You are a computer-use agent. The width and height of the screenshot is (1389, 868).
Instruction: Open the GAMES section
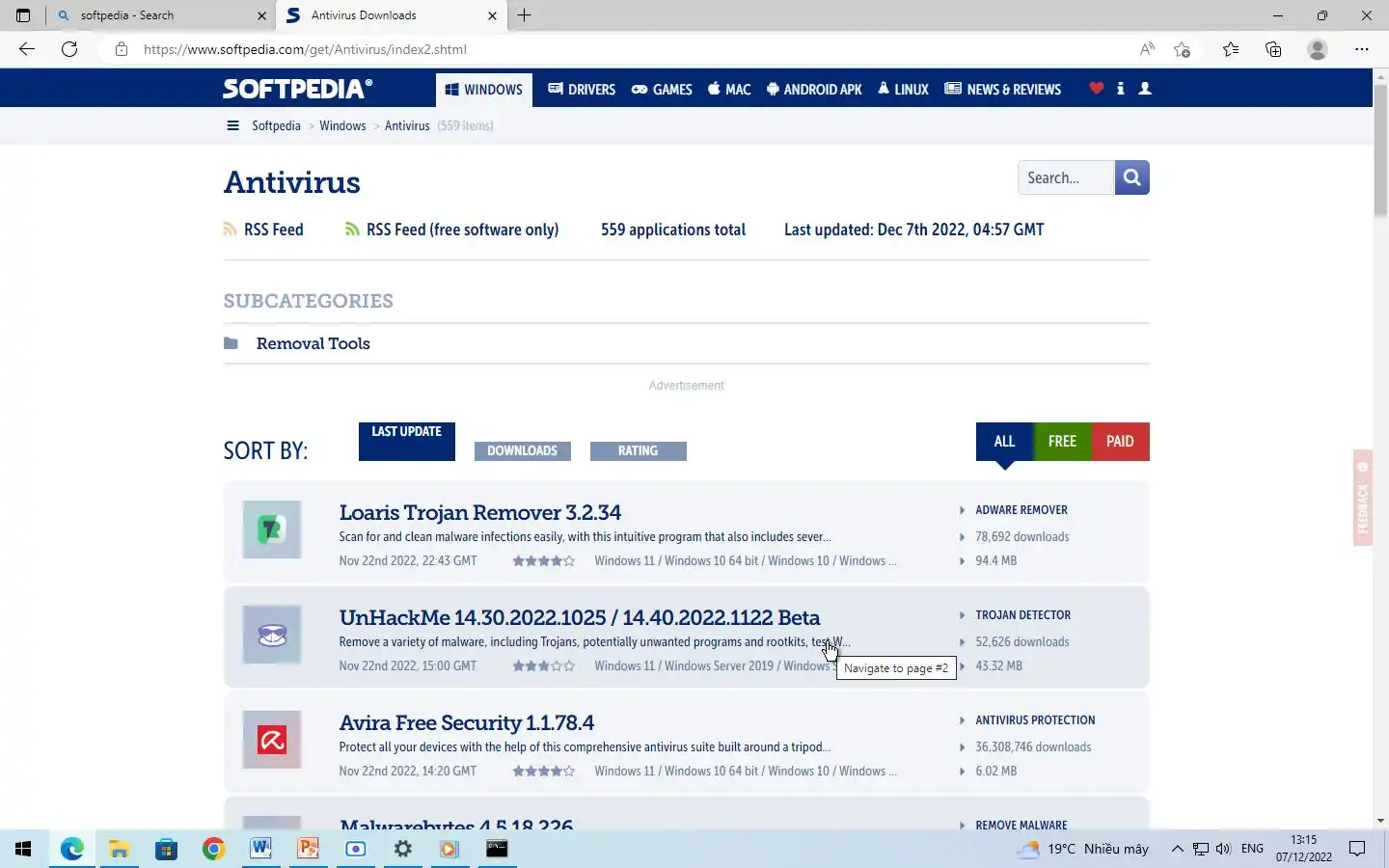pyautogui.click(x=662, y=89)
